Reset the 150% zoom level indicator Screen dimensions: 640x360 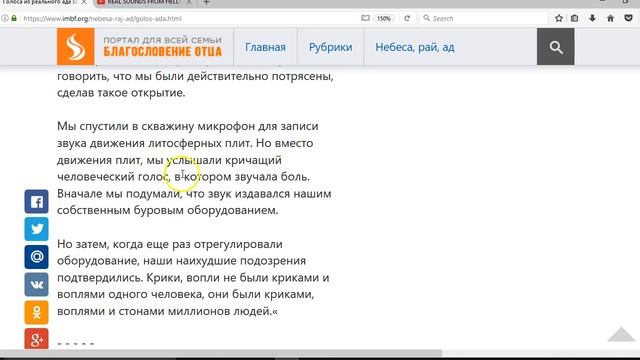[384, 18]
